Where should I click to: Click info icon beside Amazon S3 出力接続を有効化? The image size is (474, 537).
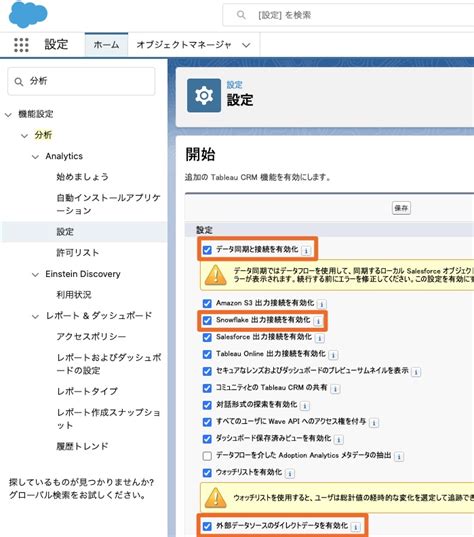click(x=322, y=304)
